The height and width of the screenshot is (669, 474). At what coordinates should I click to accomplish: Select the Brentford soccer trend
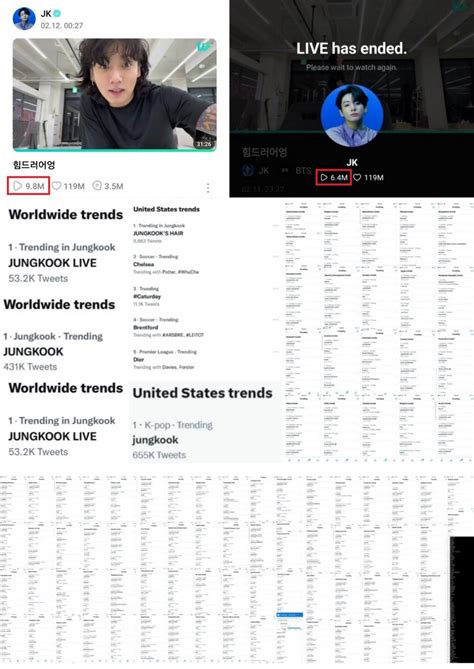(x=169, y=327)
